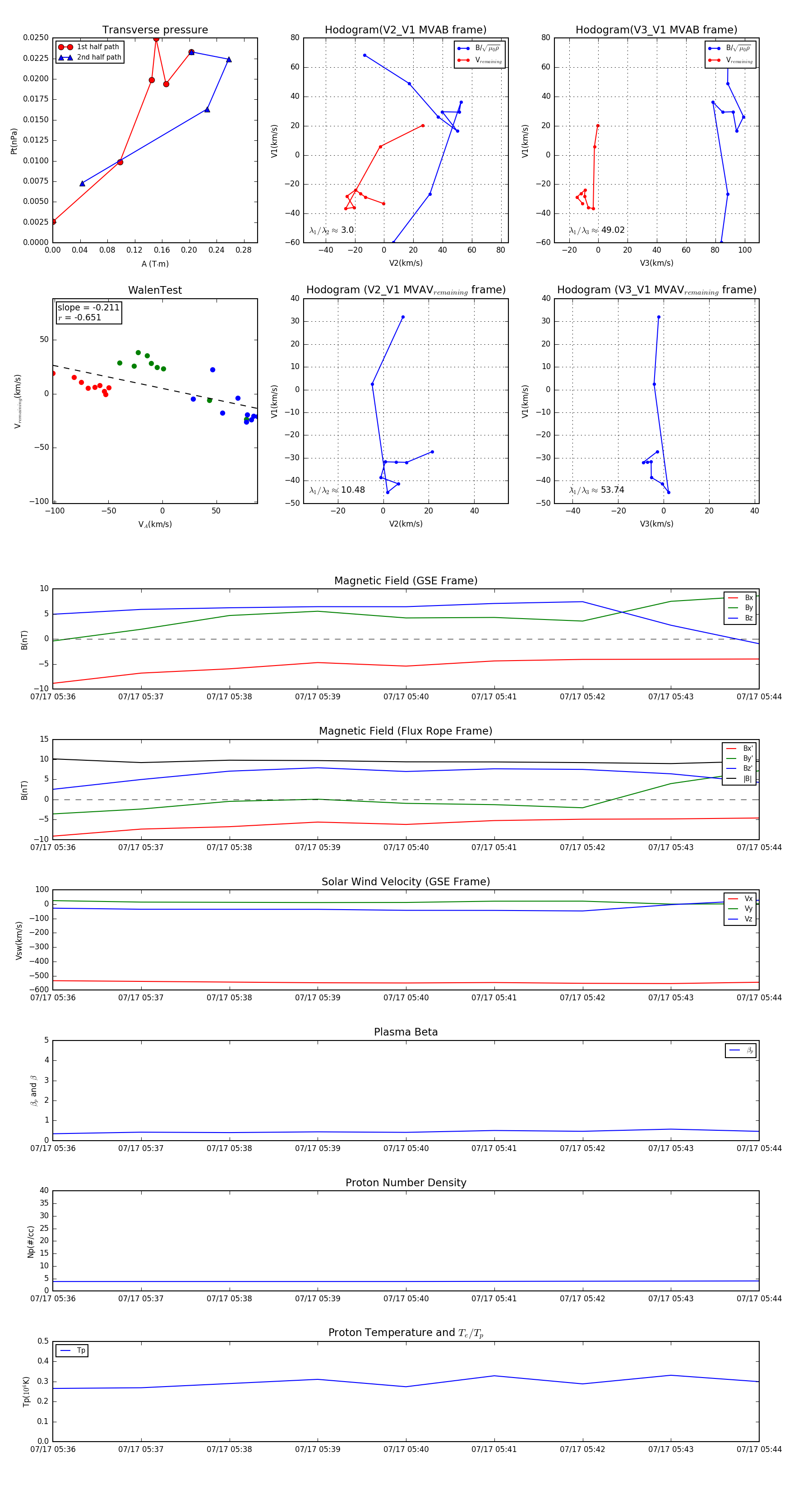Click the A (T·m) axis label
Viewport: 812px width, 1489px height.
[155, 264]
